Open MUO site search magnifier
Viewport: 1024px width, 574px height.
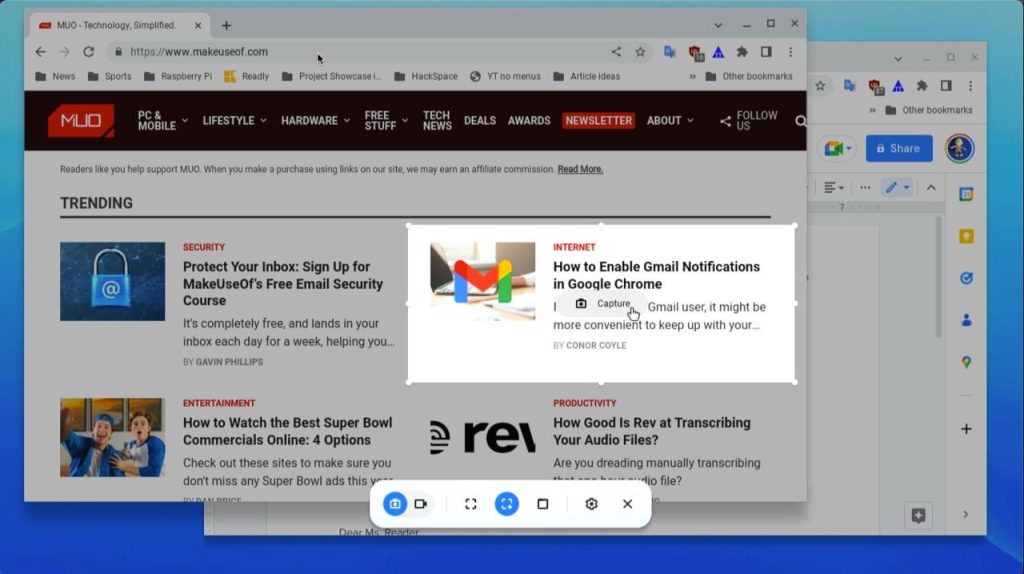tap(800, 121)
